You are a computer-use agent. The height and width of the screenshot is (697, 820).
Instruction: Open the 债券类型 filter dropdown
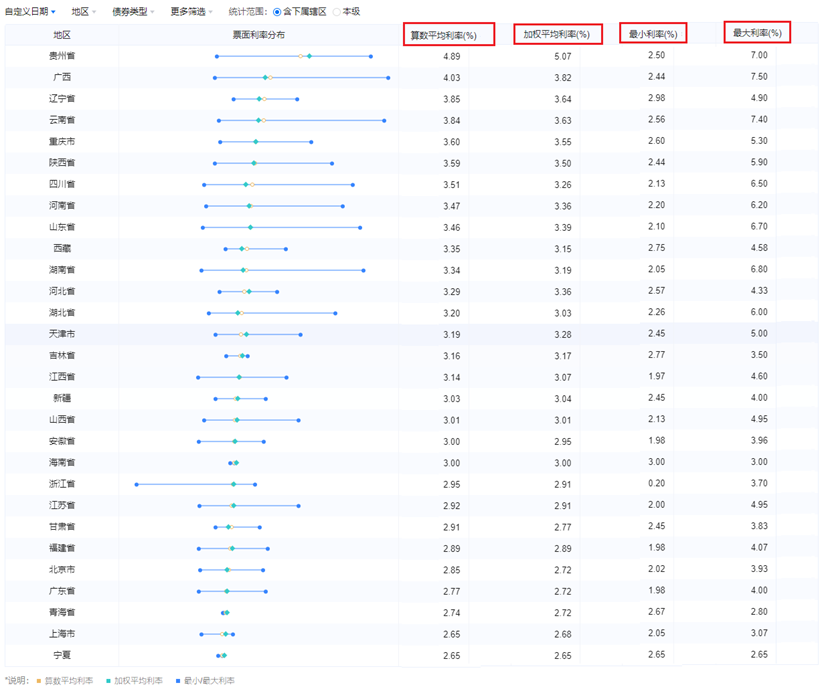pyautogui.click(x=133, y=11)
